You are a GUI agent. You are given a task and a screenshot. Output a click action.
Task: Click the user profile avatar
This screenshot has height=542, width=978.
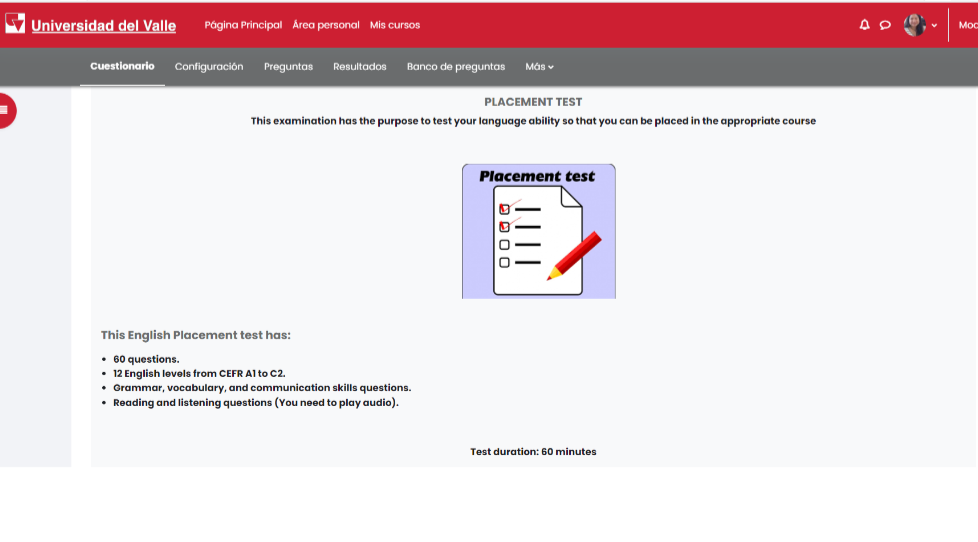pyautogui.click(x=914, y=25)
